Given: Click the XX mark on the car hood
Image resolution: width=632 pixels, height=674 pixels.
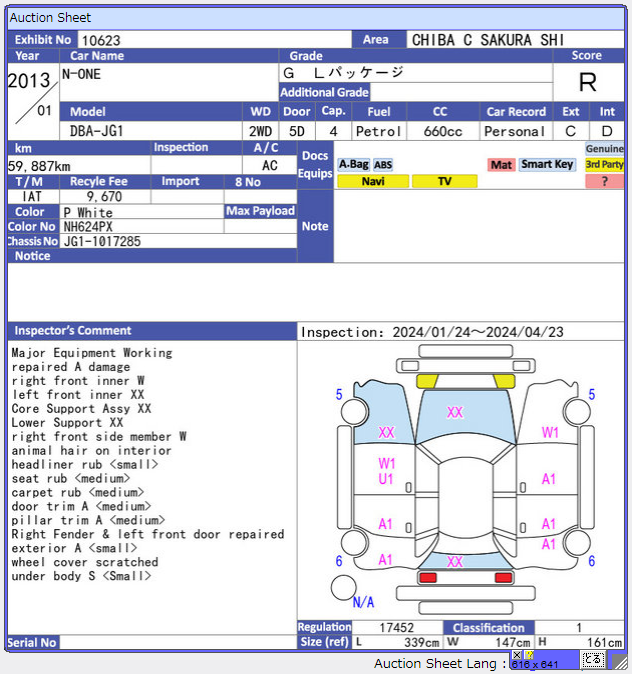Looking at the screenshot, I should 454,412.
